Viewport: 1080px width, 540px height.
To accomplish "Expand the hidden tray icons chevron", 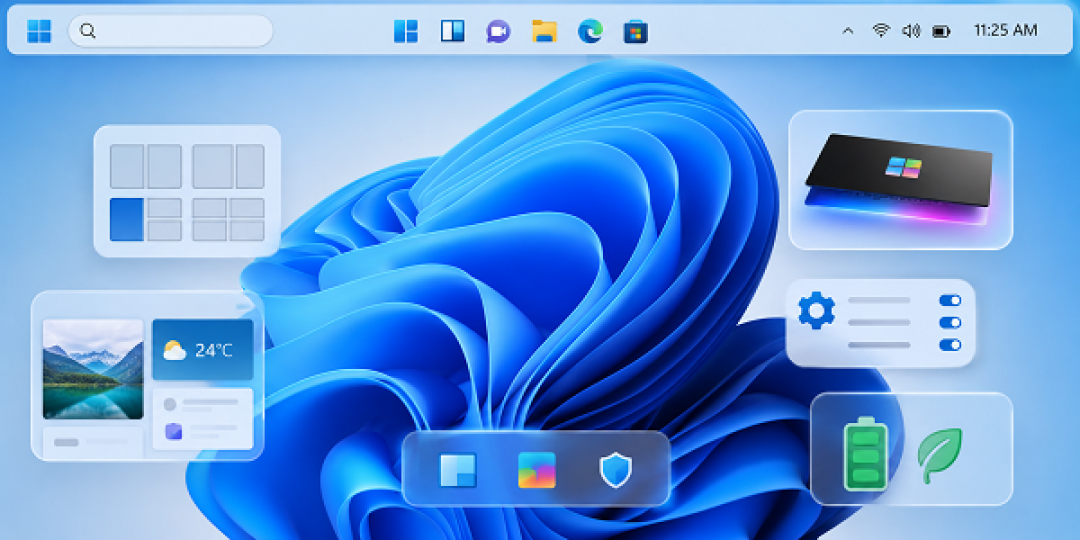I will point(849,31).
